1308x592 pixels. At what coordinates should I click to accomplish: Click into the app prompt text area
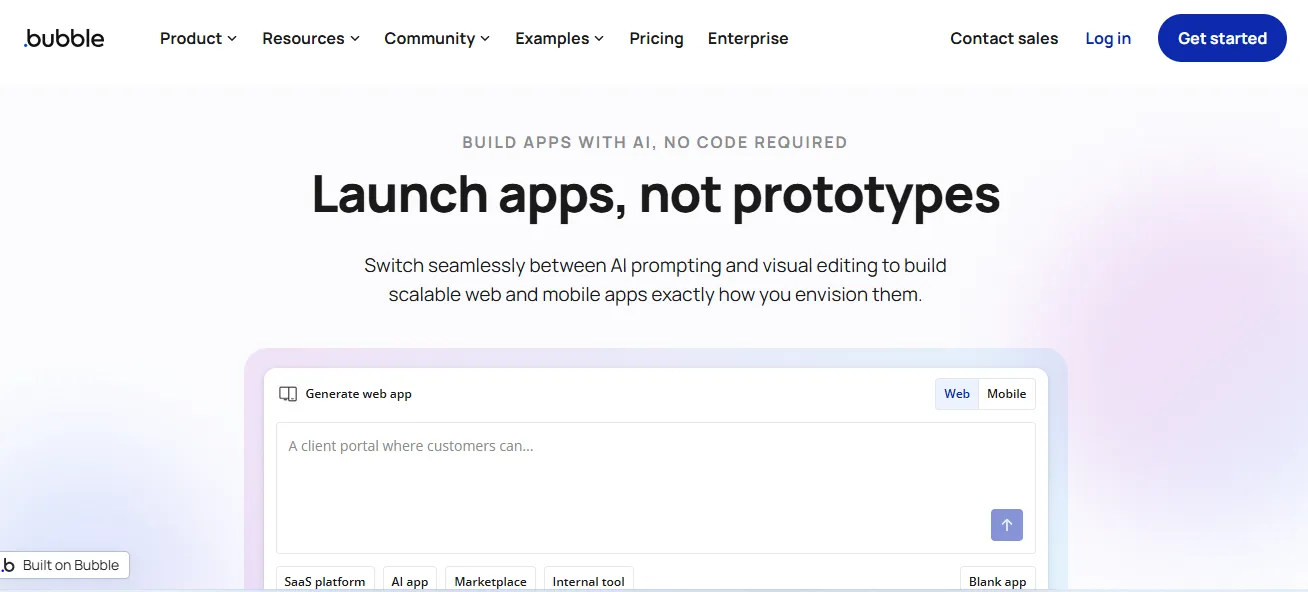656,488
